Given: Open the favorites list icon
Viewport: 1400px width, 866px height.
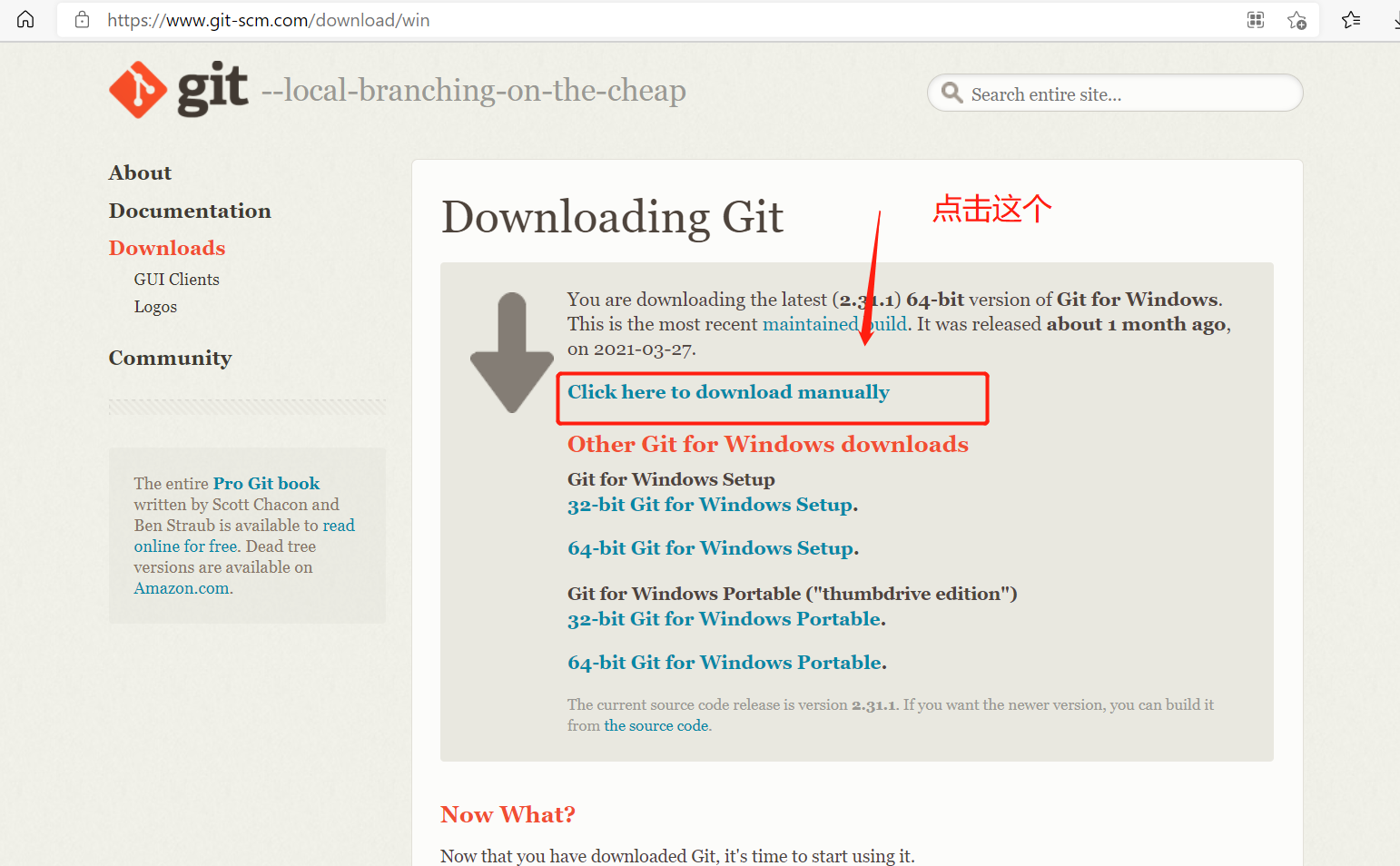Looking at the screenshot, I should click(x=1351, y=20).
